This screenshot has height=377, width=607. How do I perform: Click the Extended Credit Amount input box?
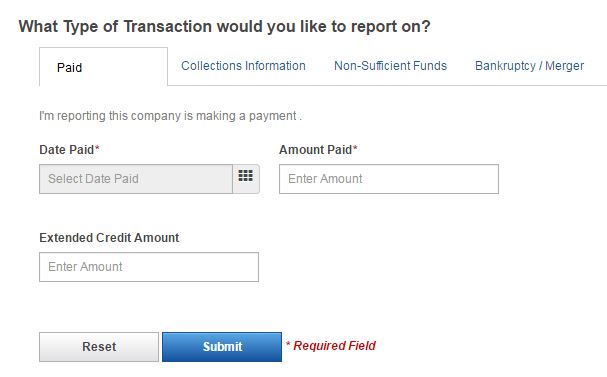pyautogui.click(x=149, y=267)
